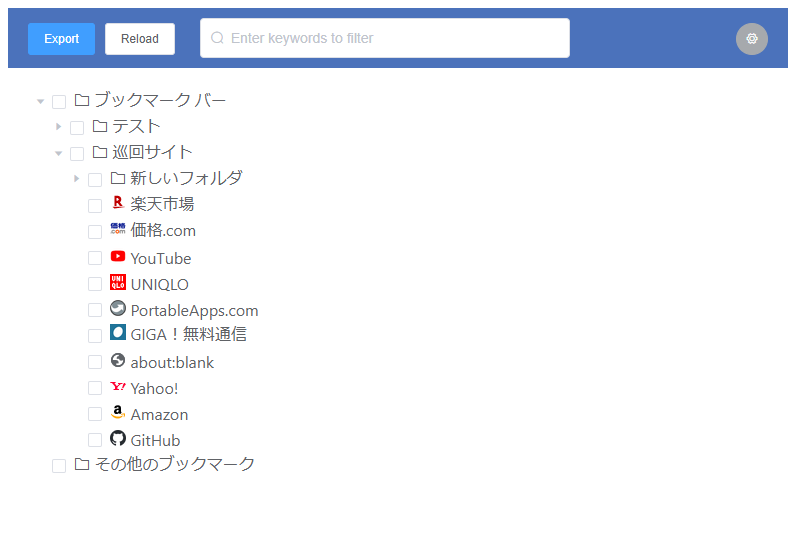Viewport: 796px width, 540px height.
Task: Click the 巡回サイト folder icon
Action: (x=100, y=152)
